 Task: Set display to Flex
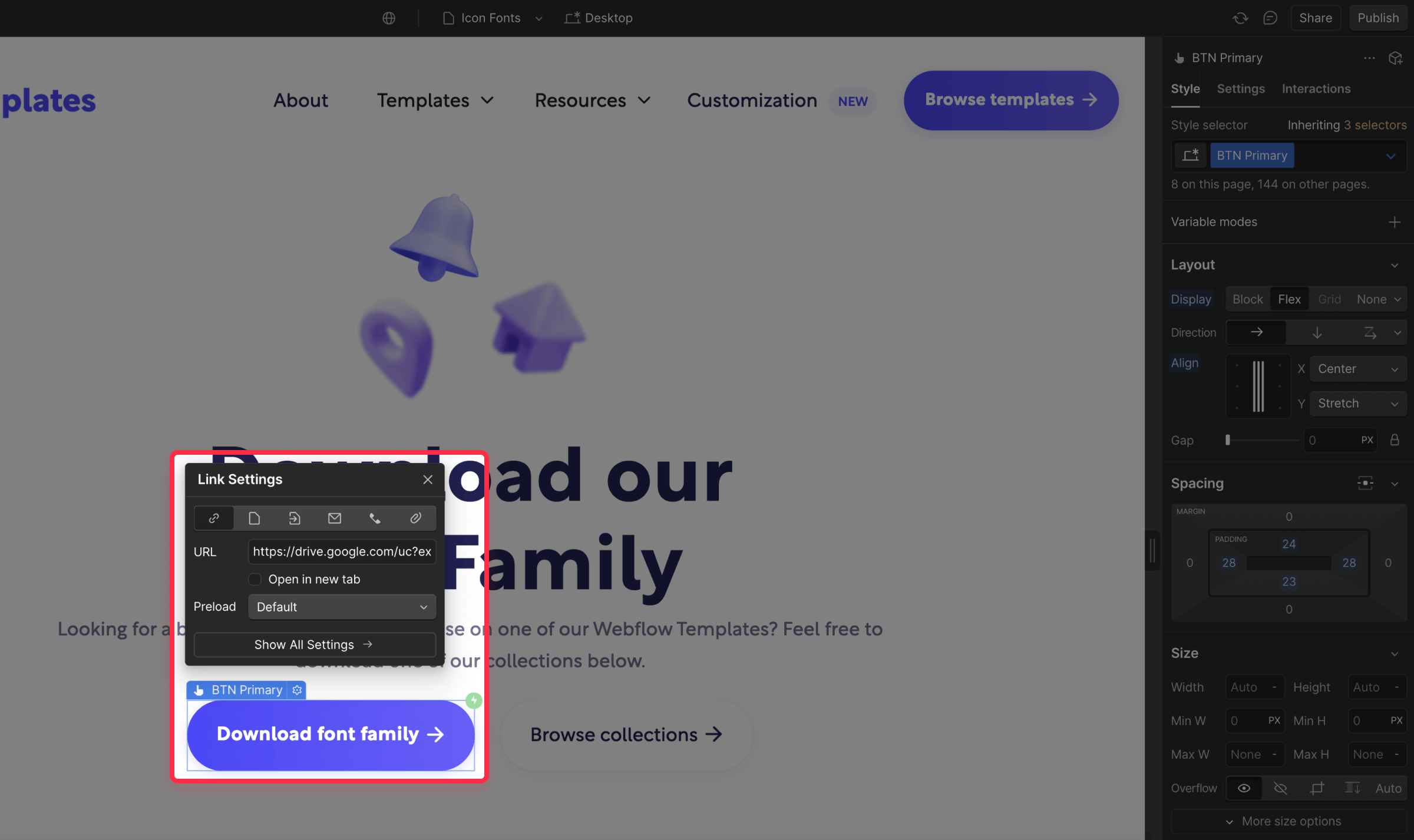pyautogui.click(x=1289, y=299)
